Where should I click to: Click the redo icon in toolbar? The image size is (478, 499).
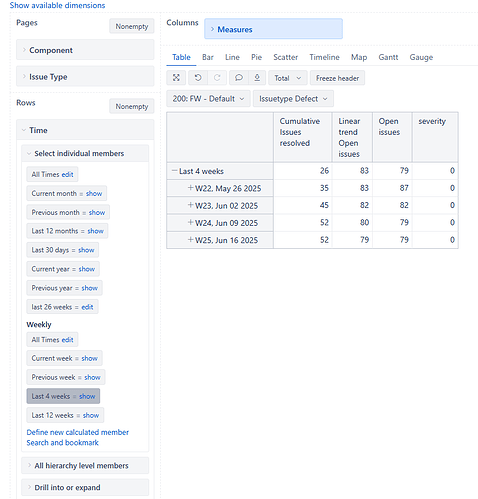point(217,78)
